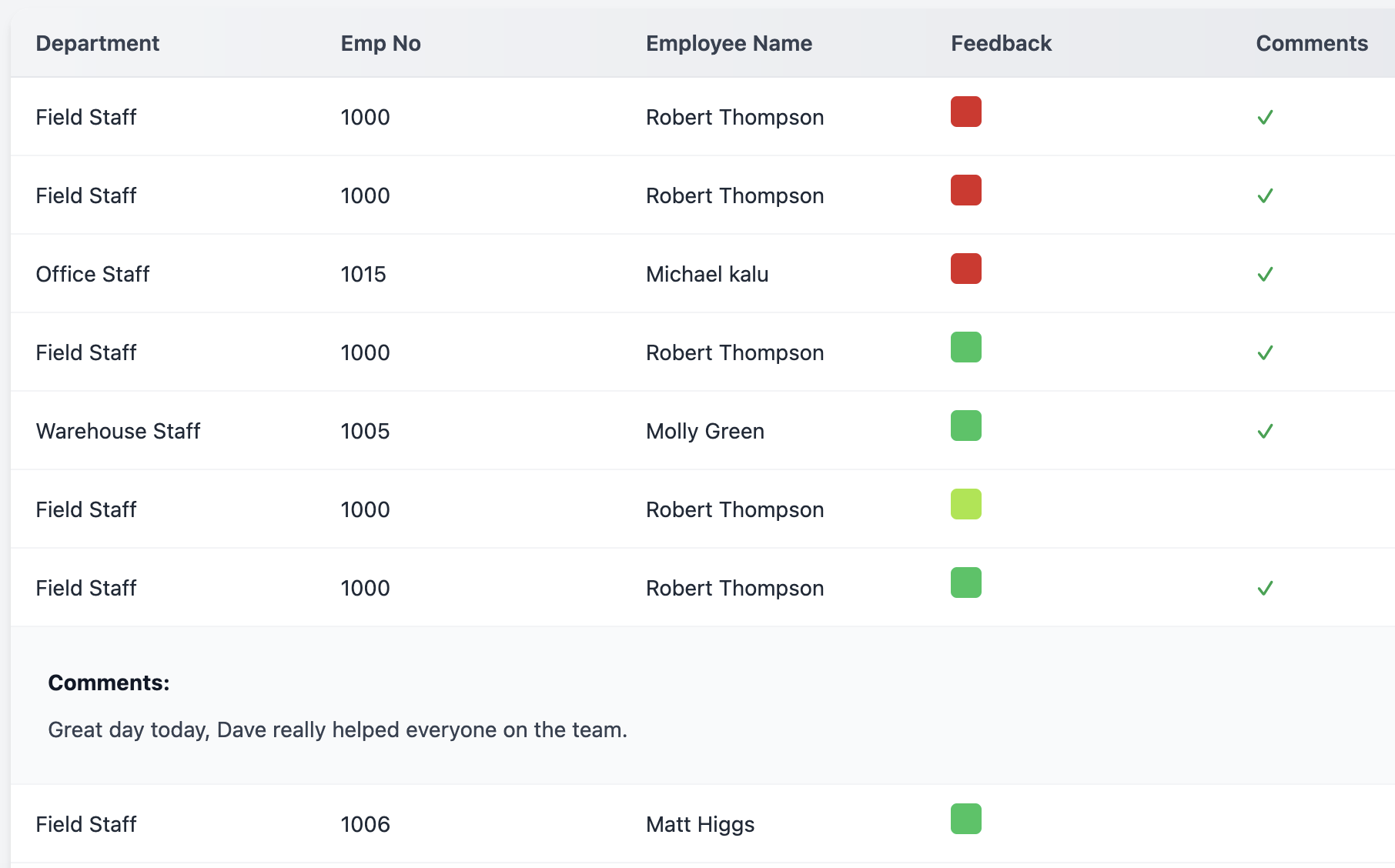The width and height of the screenshot is (1395, 868).
Task: Select the Molly Green name cell
Action: (704, 432)
